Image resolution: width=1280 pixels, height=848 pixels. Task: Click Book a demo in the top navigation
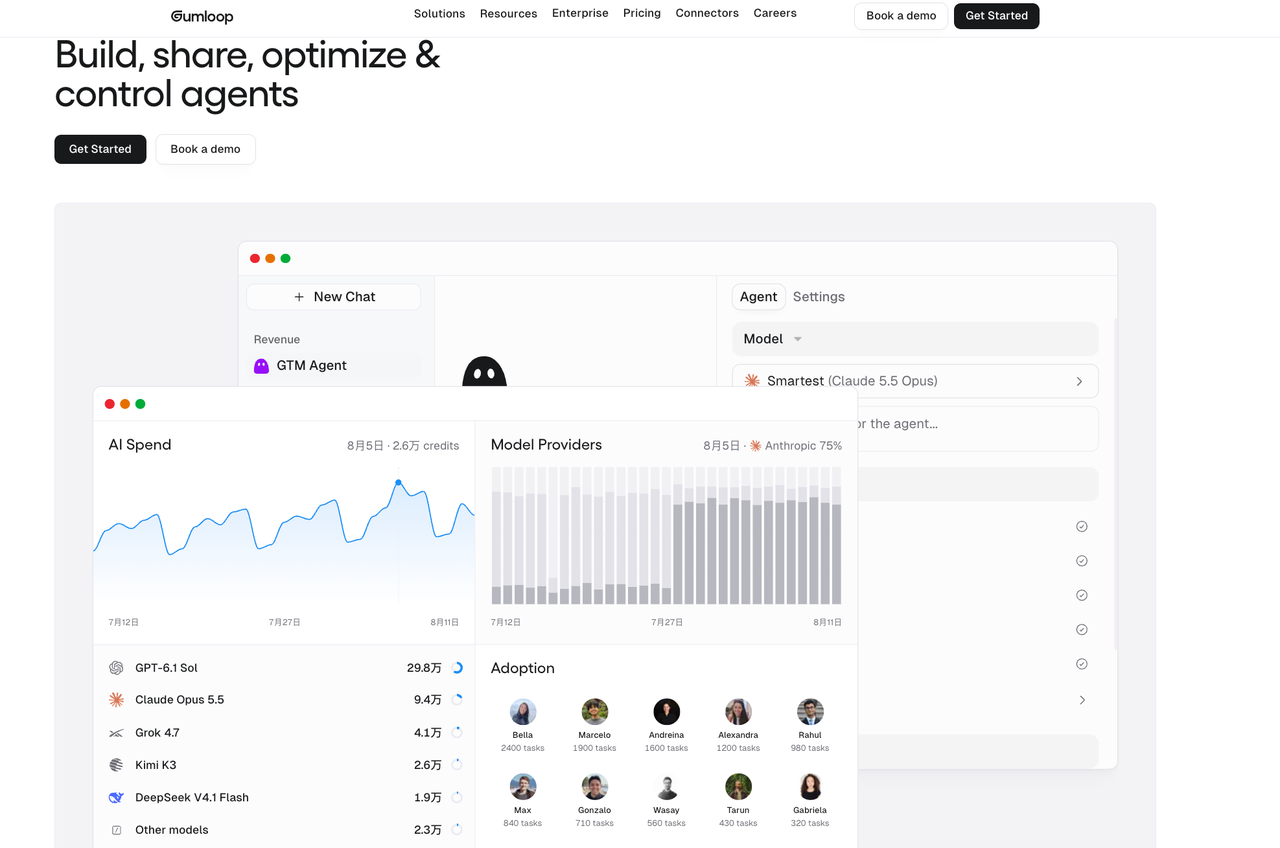coord(901,16)
